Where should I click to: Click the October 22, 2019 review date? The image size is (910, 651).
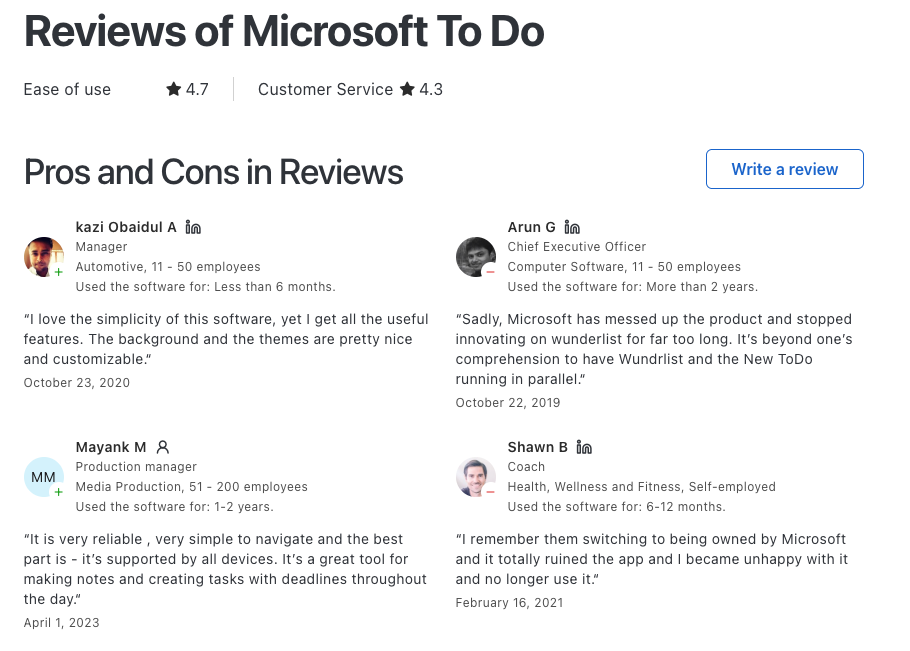(508, 403)
